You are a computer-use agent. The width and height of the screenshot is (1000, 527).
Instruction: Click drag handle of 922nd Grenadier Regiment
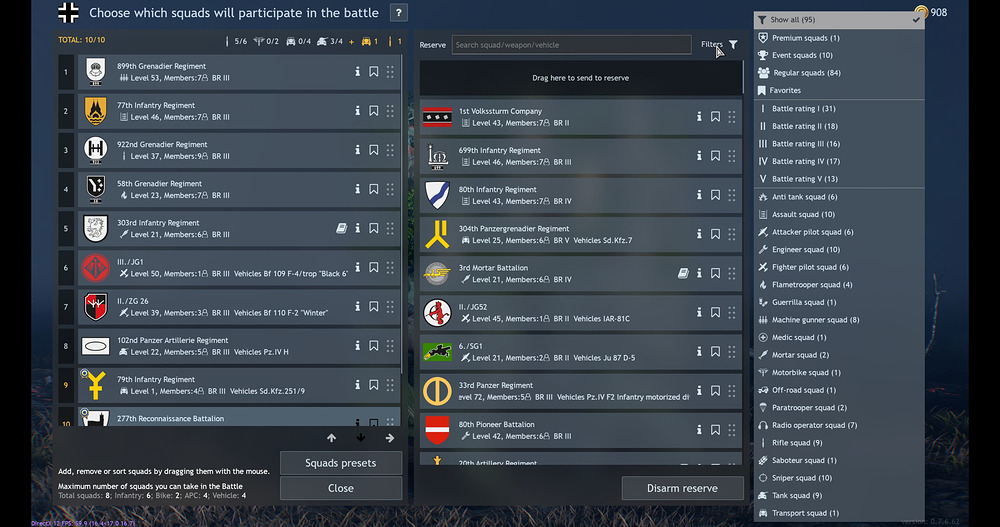pyautogui.click(x=390, y=150)
